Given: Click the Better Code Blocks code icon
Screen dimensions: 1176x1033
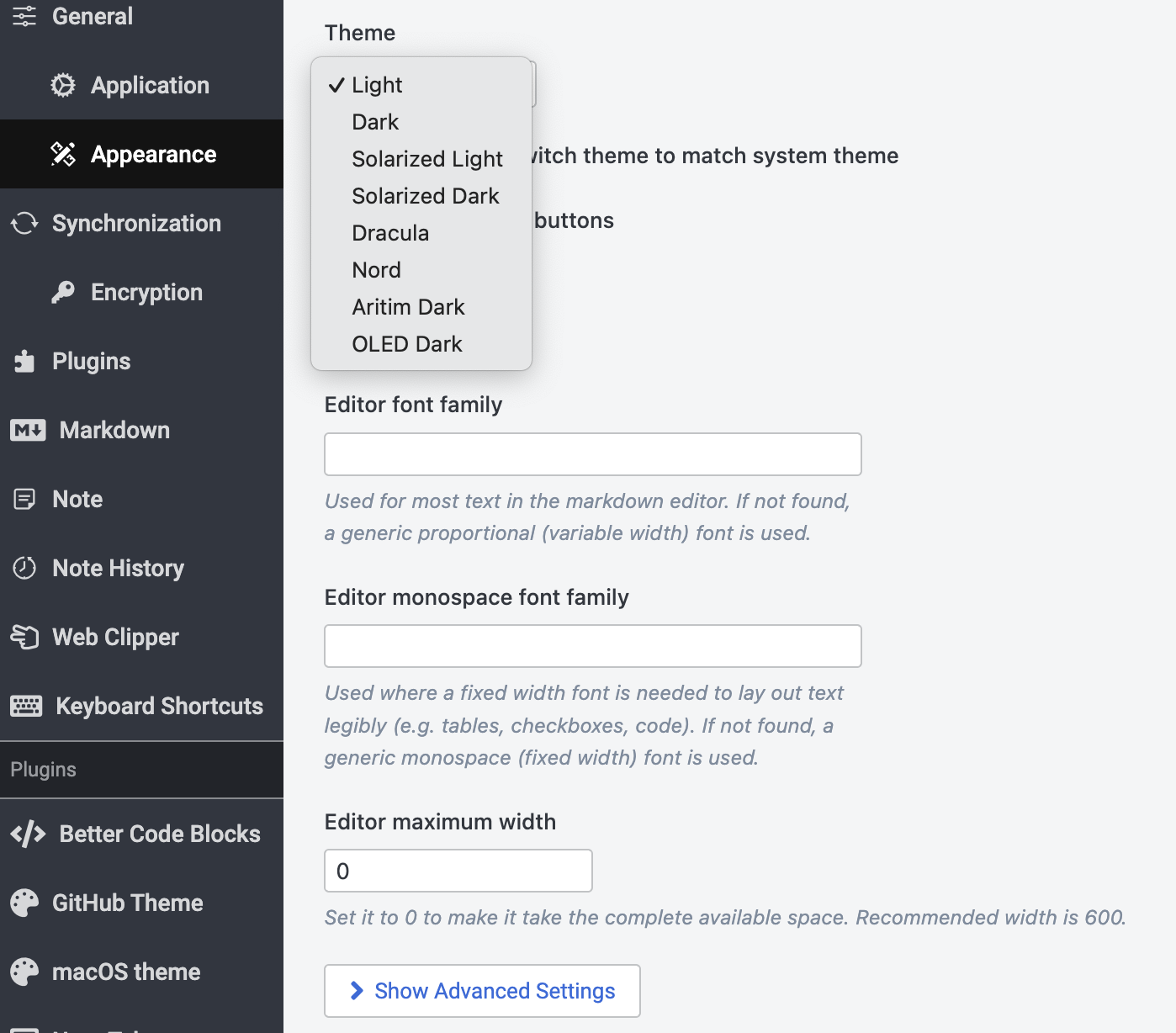Looking at the screenshot, I should click(28, 834).
